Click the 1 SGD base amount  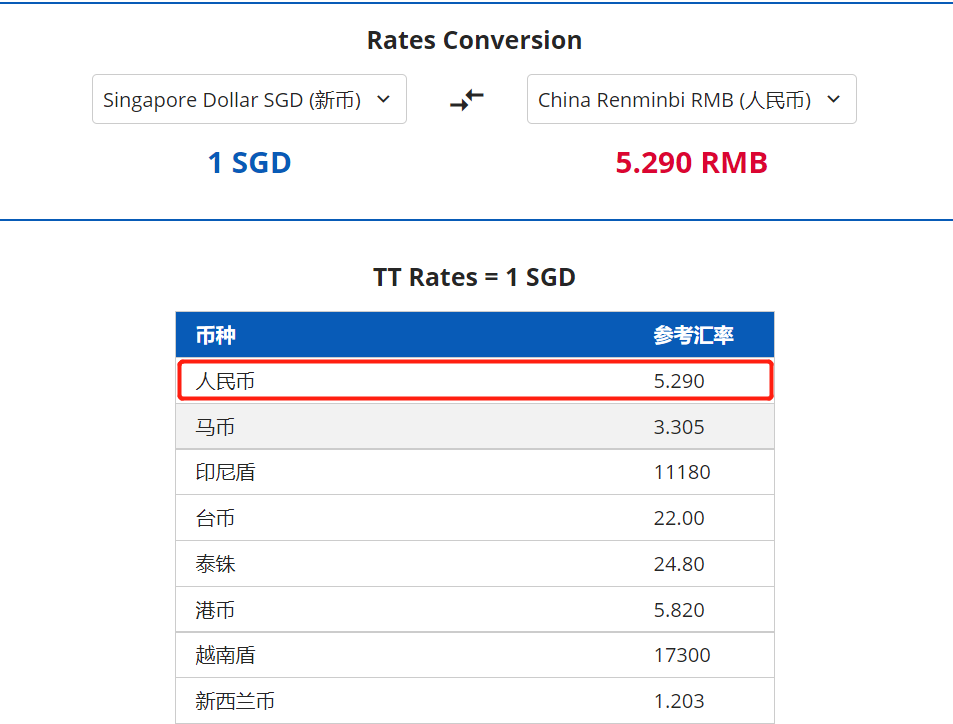249,163
